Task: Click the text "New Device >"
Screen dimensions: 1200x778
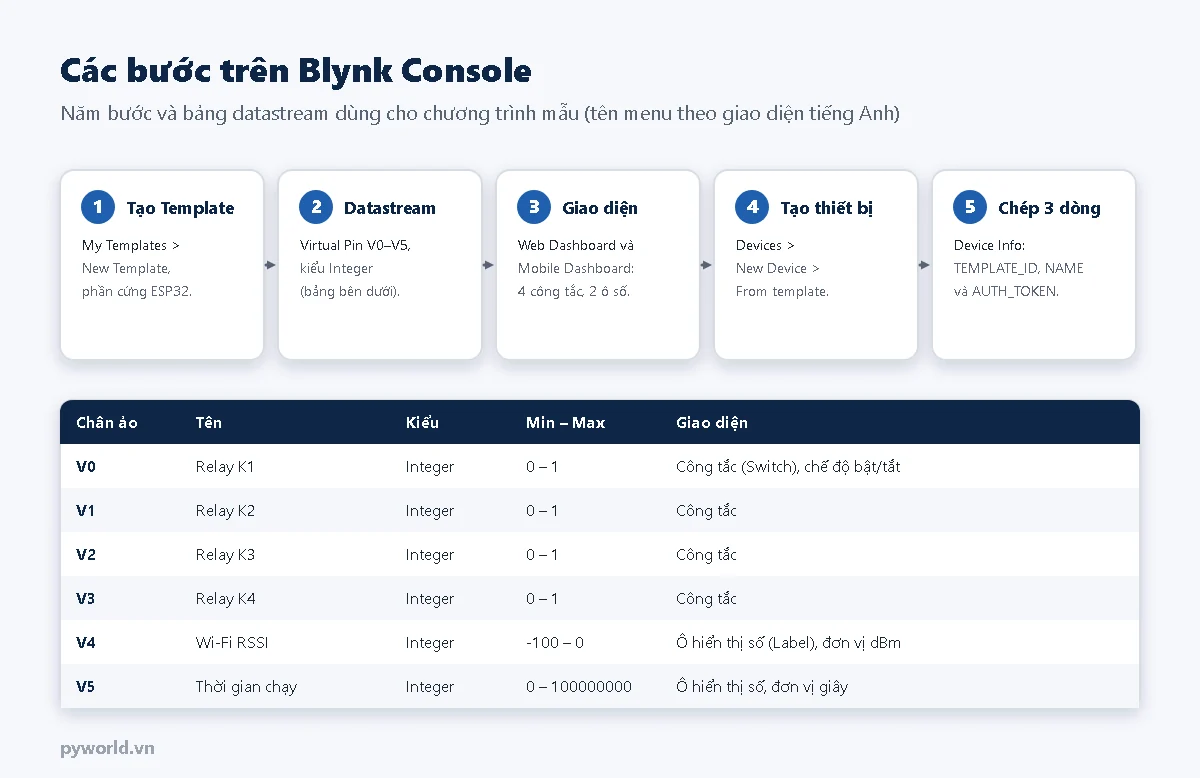Action: click(x=778, y=268)
